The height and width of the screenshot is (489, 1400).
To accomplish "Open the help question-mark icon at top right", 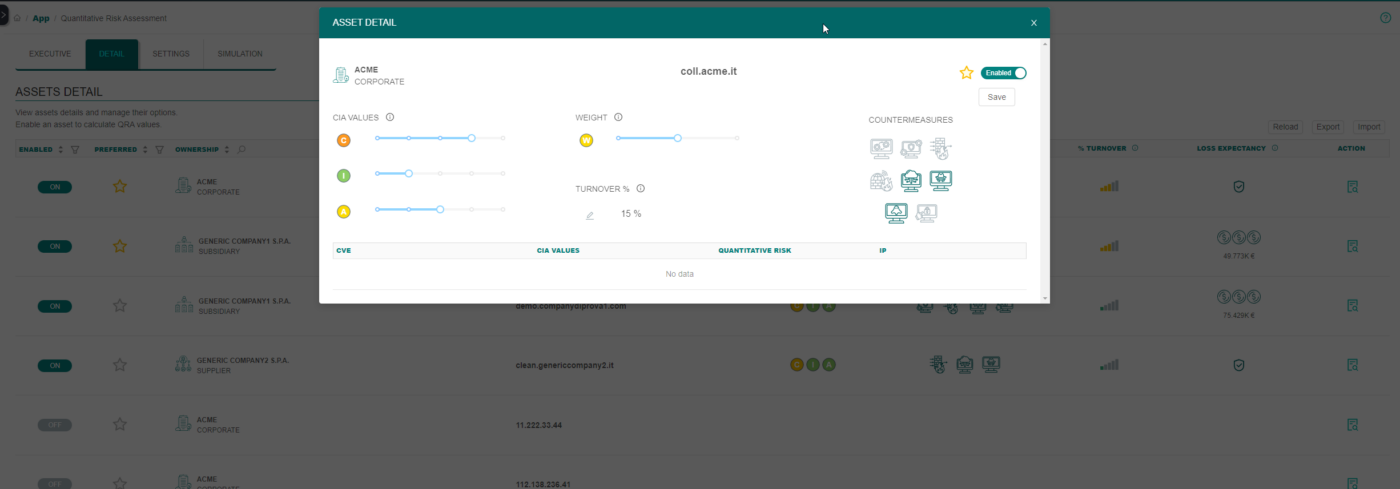I will [x=1385, y=18].
